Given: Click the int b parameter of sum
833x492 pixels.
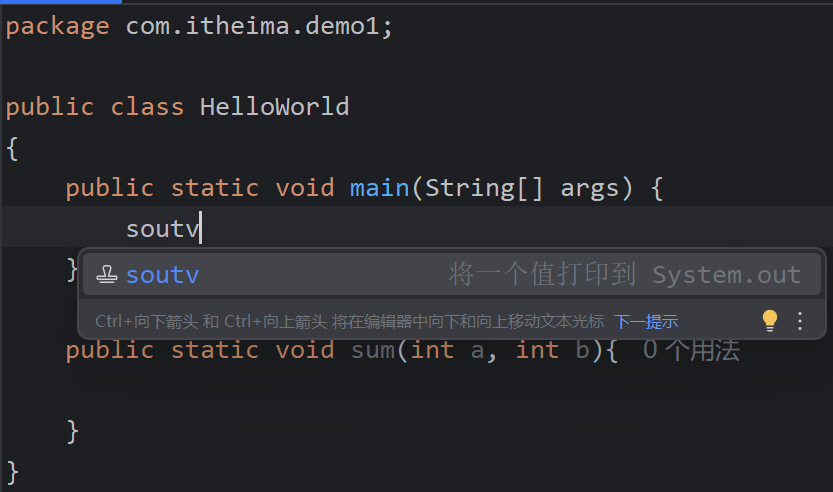Looking at the screenshot, I should 552,350.
